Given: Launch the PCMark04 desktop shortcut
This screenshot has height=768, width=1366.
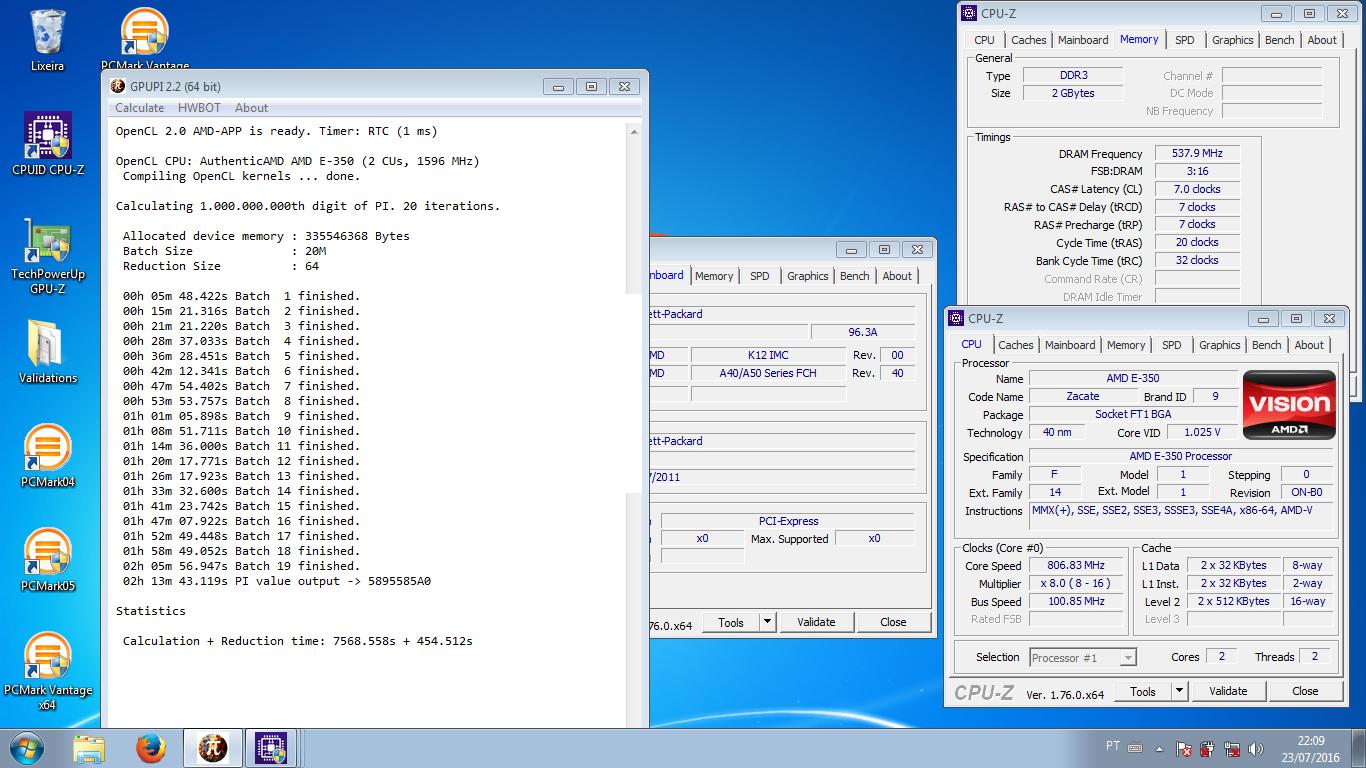Looking at the screenshot, I should pyautogui.click(x=47, y=456).
